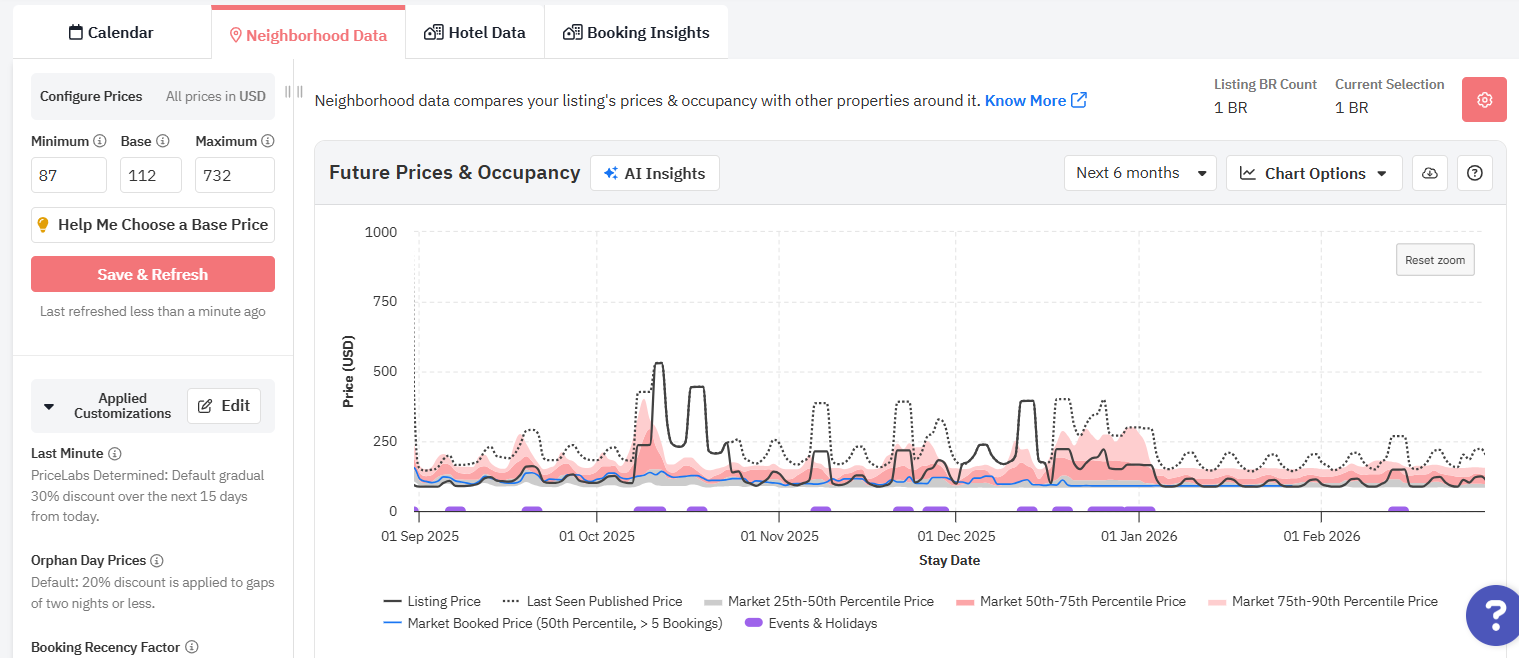Hide Events & Holidays legend series
The width and height of the screenshot is (1519, 658).
(x=811, y=623)
